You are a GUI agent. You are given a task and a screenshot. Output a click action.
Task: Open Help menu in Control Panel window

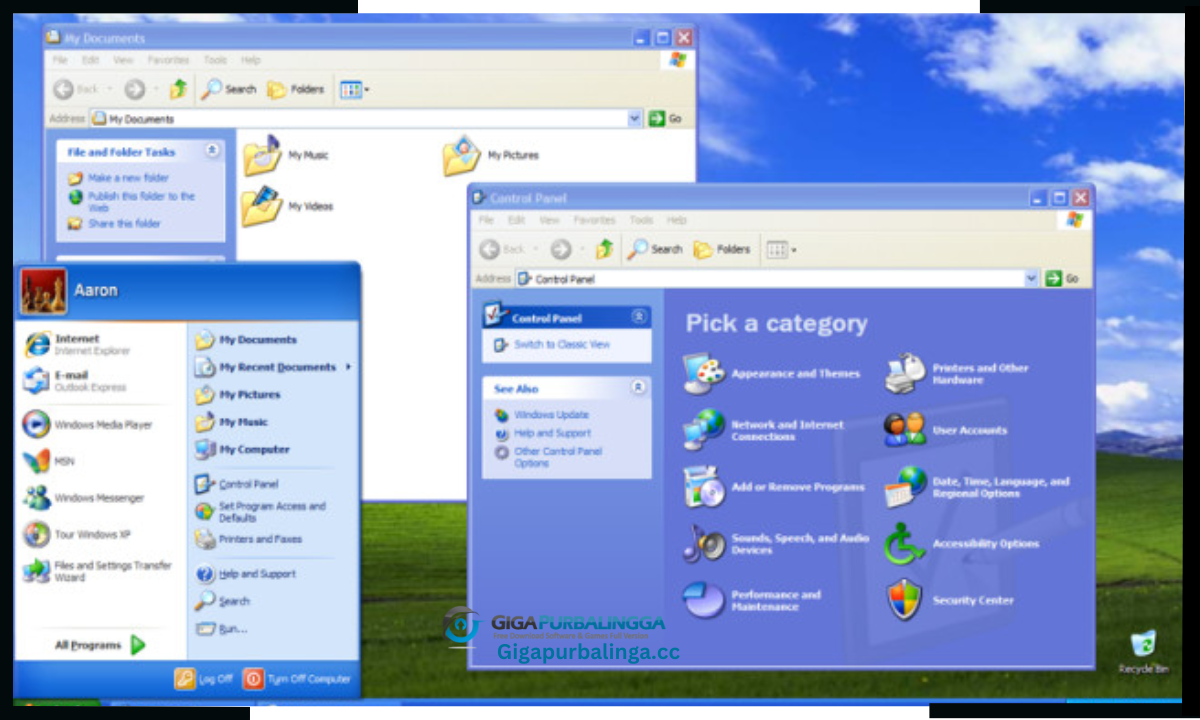coord(677,220)
